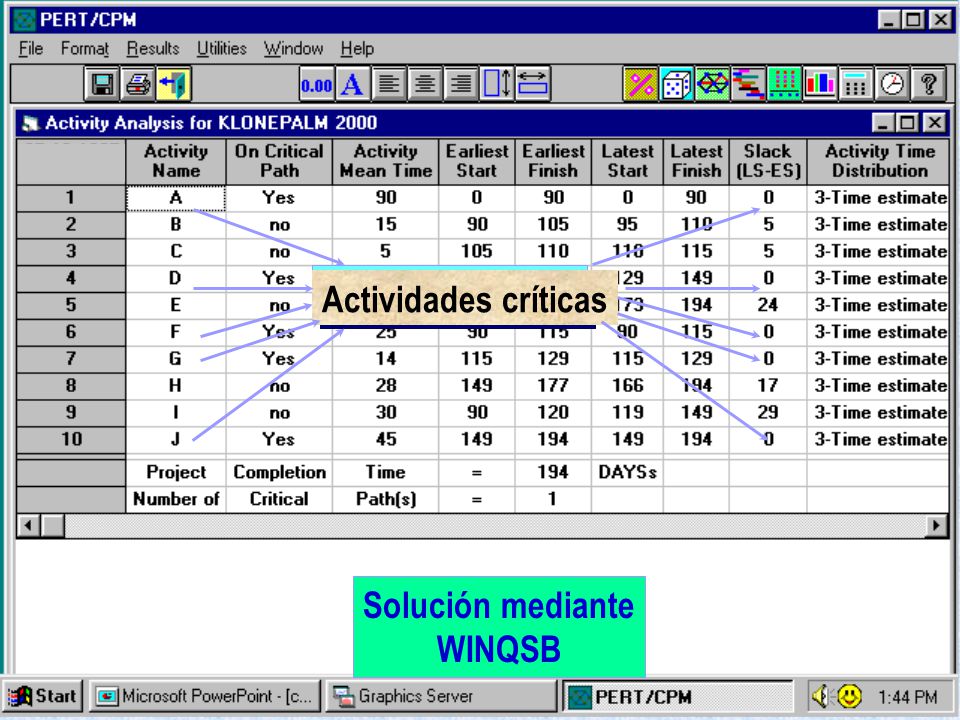Click the Slack (LS-ES) column header
The width and height of the screenshot is (960, 720).
pos(768,161)
